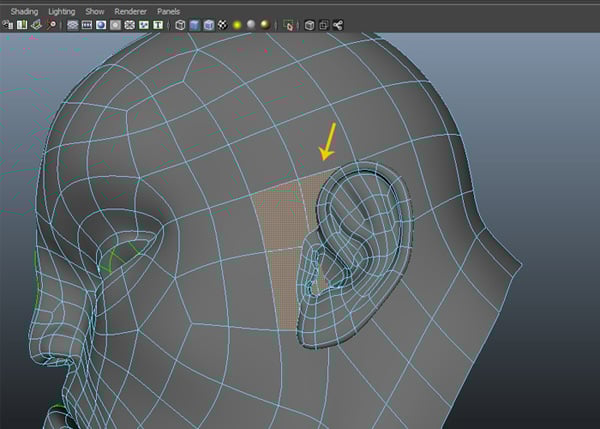Toggle the field chart icon
Screen dimensions: 600x429
coord(130,25)
